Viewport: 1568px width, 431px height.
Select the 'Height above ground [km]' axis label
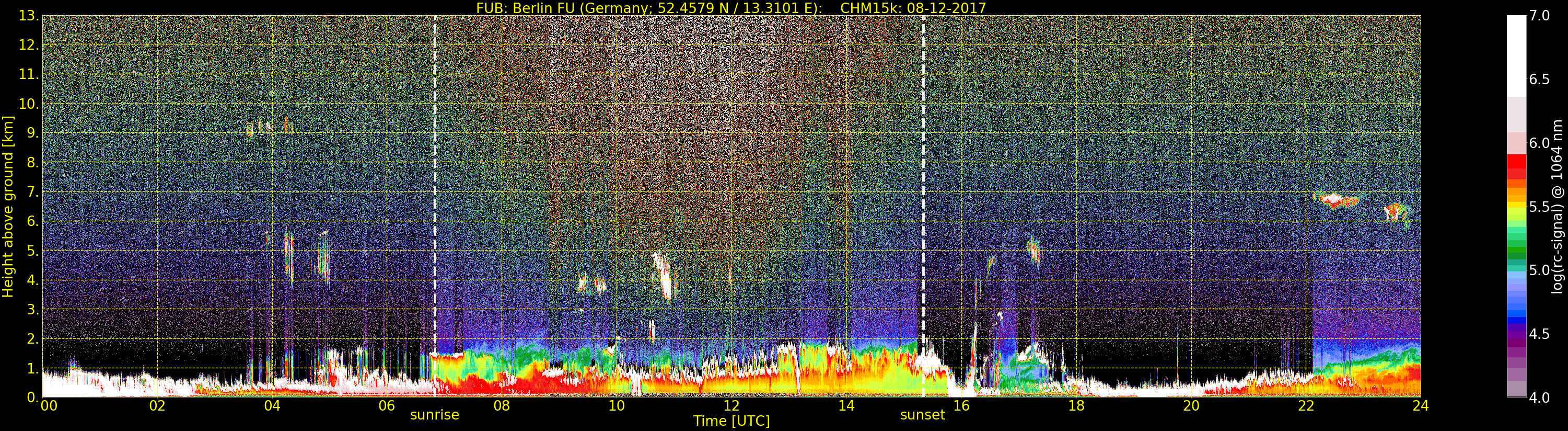click(x=8, y=207)
